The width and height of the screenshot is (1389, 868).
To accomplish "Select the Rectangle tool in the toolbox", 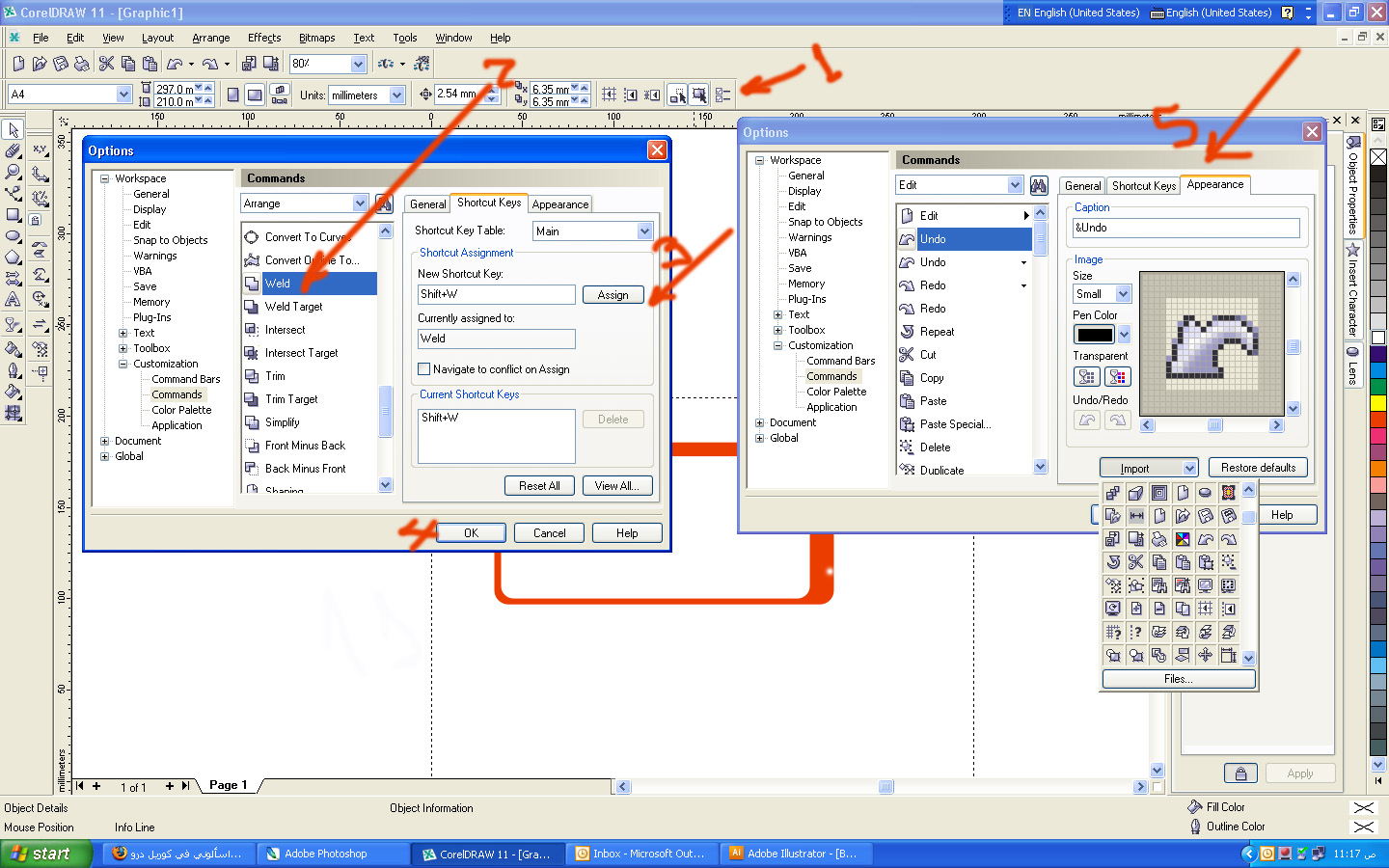I will pos(14,214).
